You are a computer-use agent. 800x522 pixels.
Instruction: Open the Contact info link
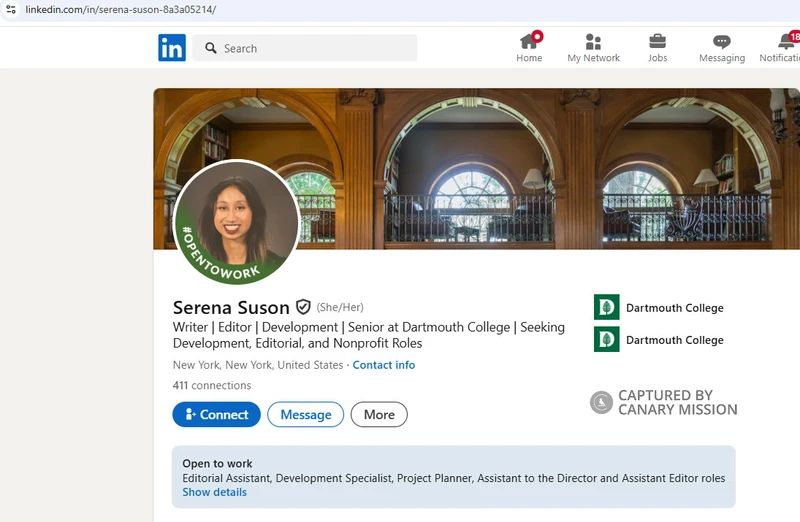point(384,365)
